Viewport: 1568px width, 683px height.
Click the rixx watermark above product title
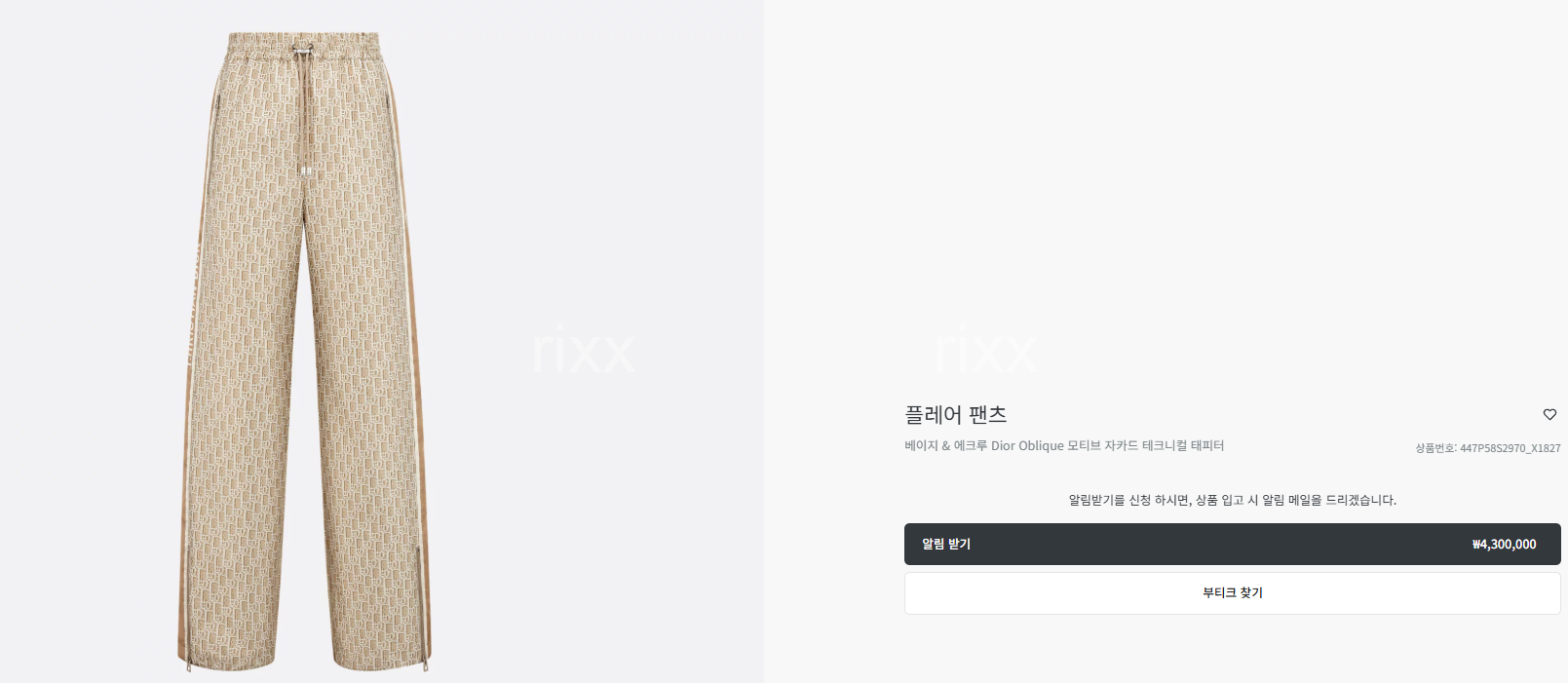pyautogui.click(x=985, y=350)
